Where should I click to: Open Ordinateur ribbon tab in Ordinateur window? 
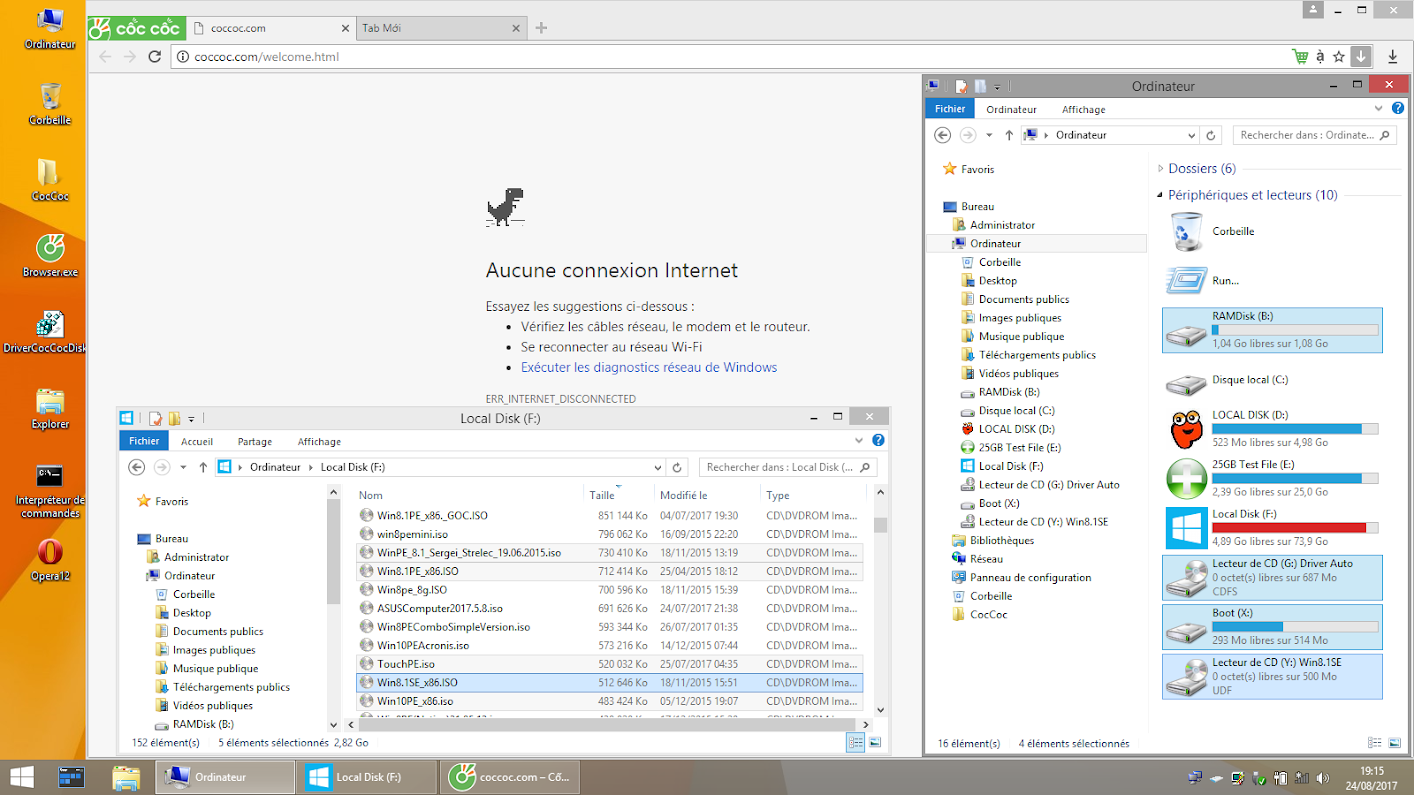pyautogui.click(x=1011, y=109)
